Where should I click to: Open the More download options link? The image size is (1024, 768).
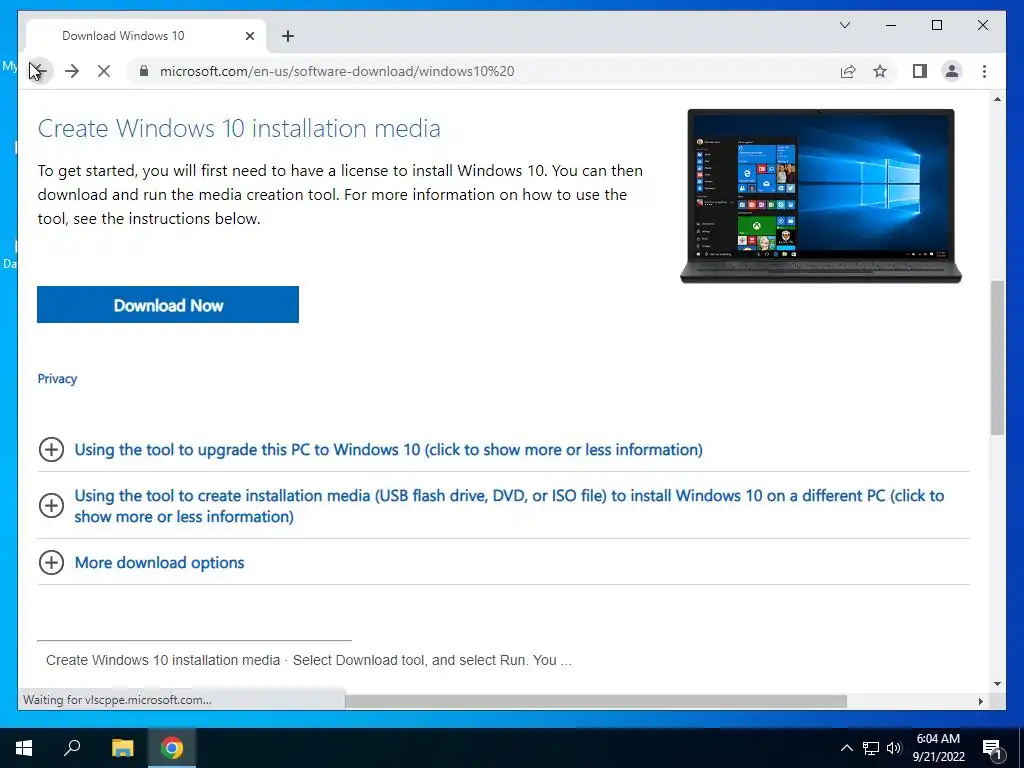(x=159, y=562)
